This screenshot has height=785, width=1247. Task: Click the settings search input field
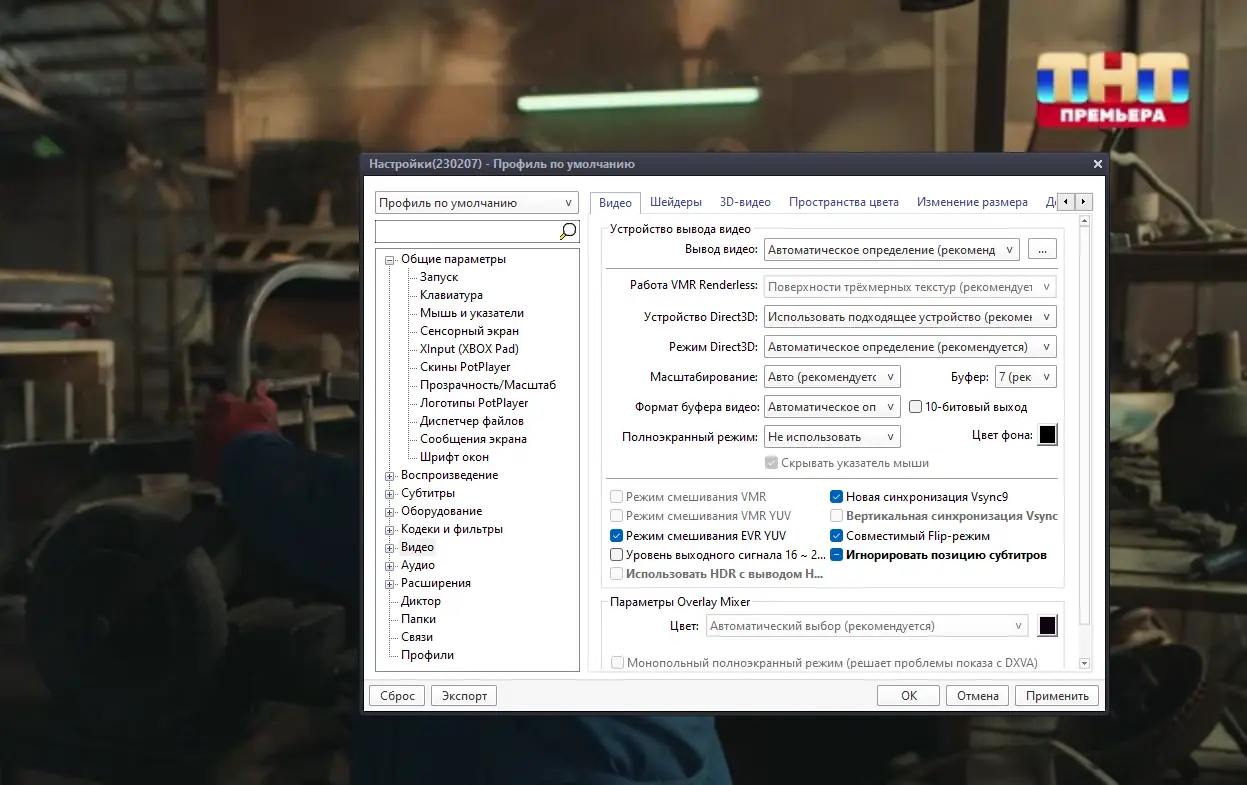click(466, 232)
